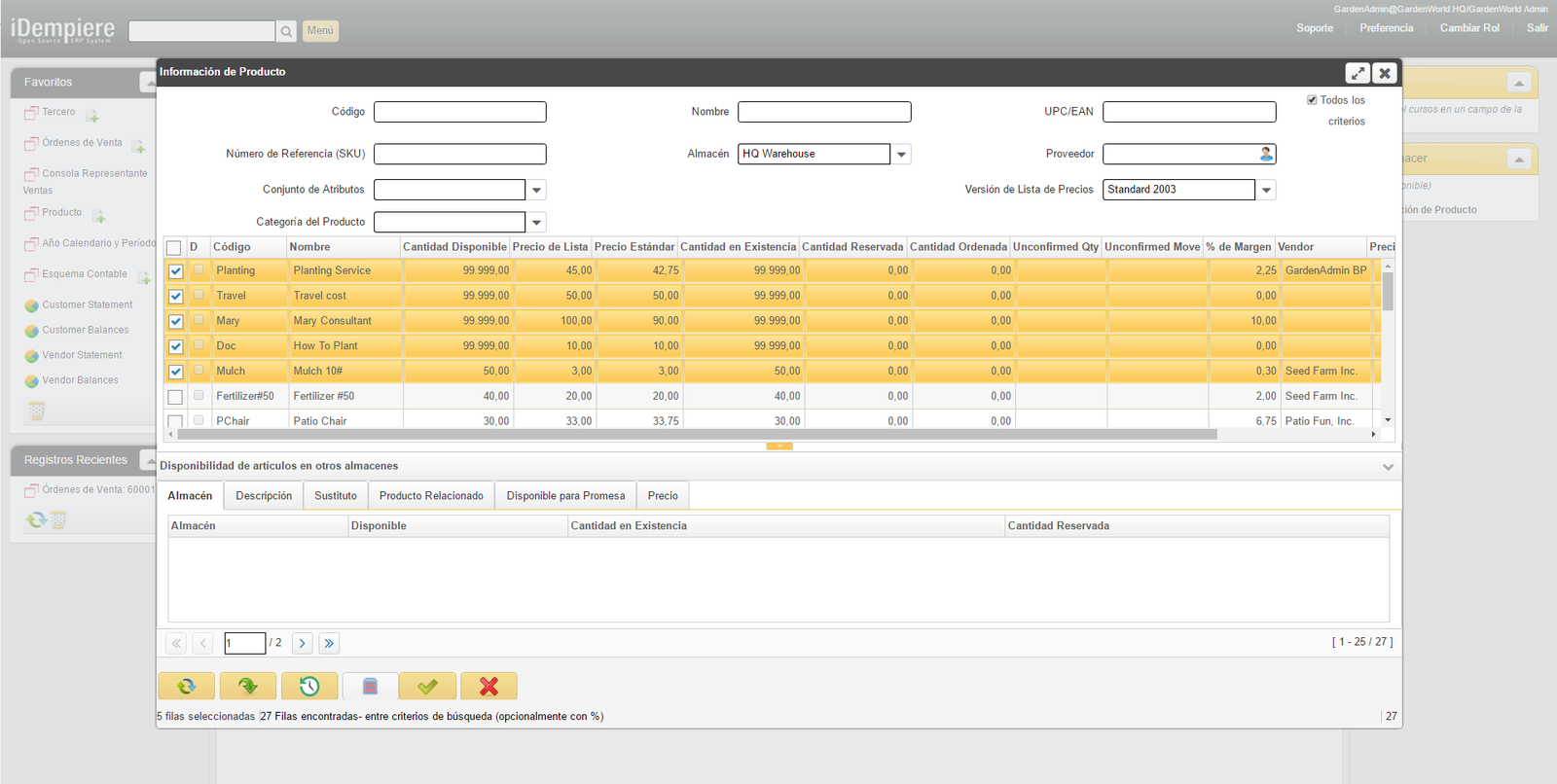Click the Cambiar Rol link

[x=1469, y=28]
